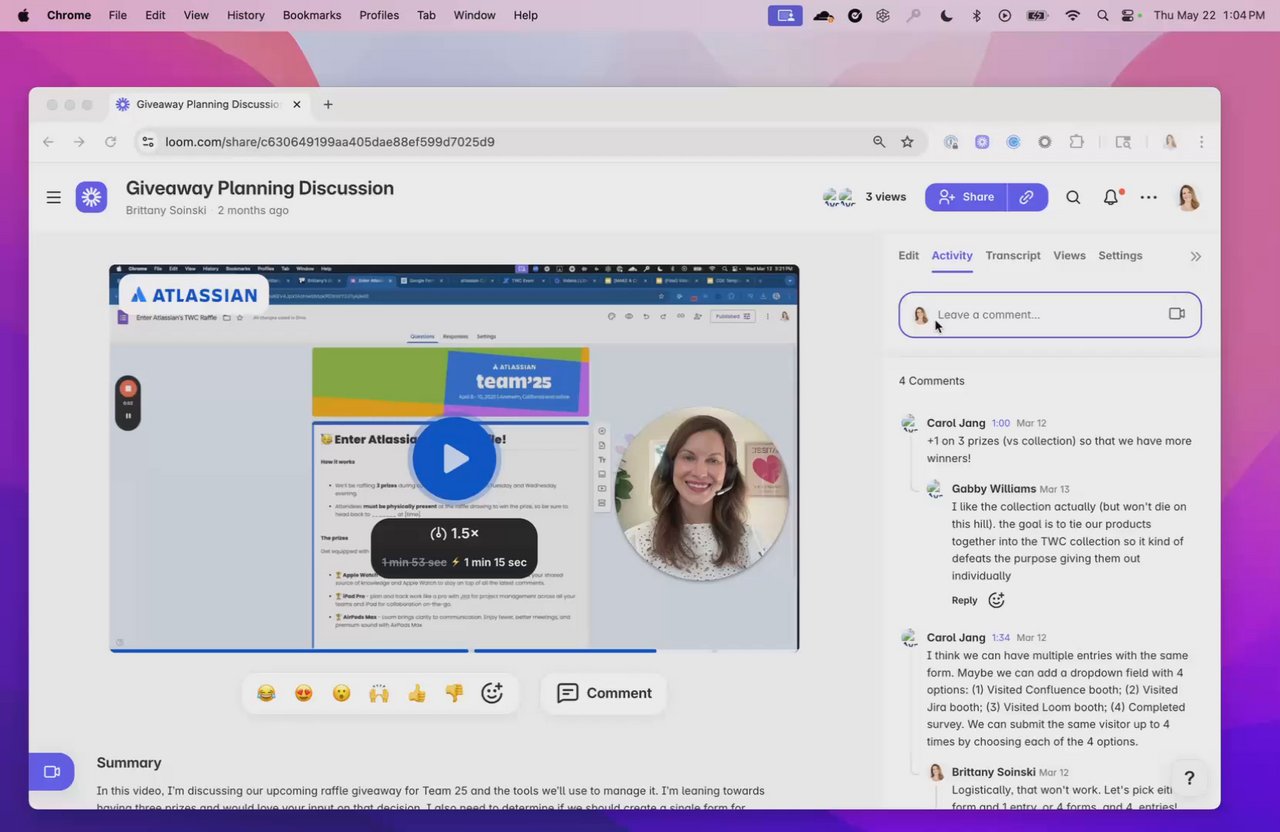Open the Chrome Extensions puzzle icon

pos(1076,142)
